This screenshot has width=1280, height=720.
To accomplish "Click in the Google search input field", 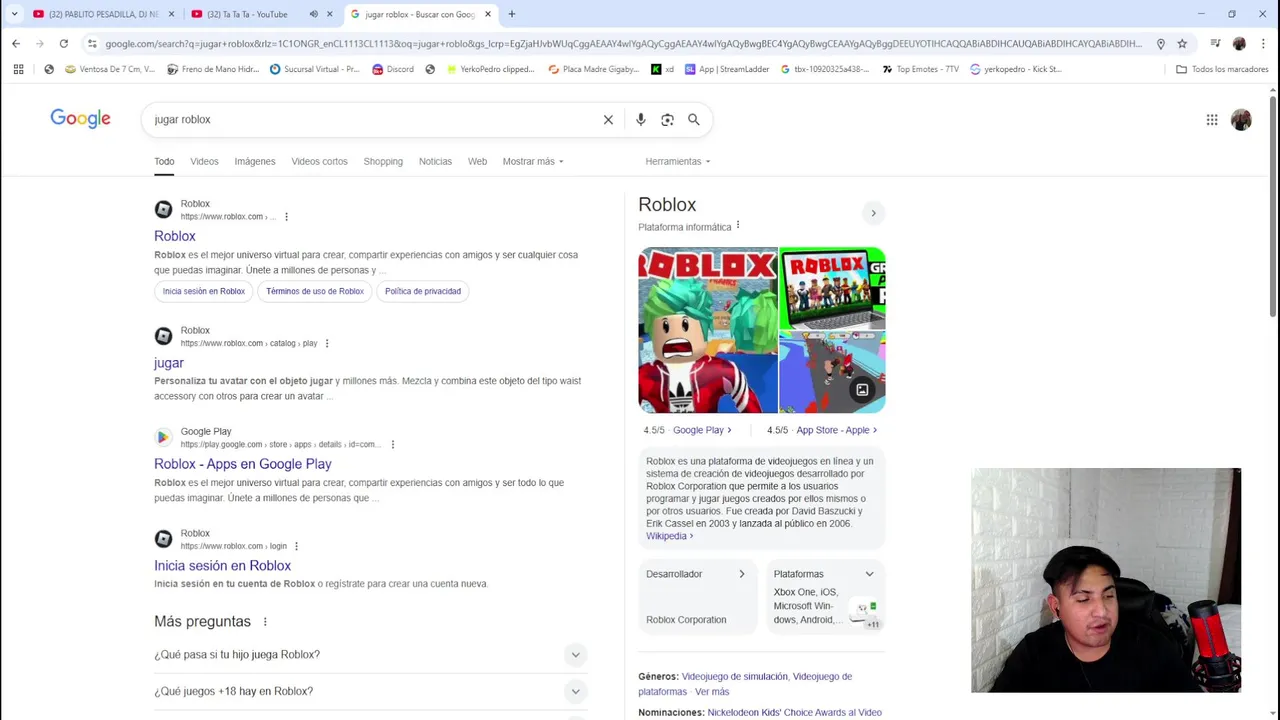I will pos(375,119).
